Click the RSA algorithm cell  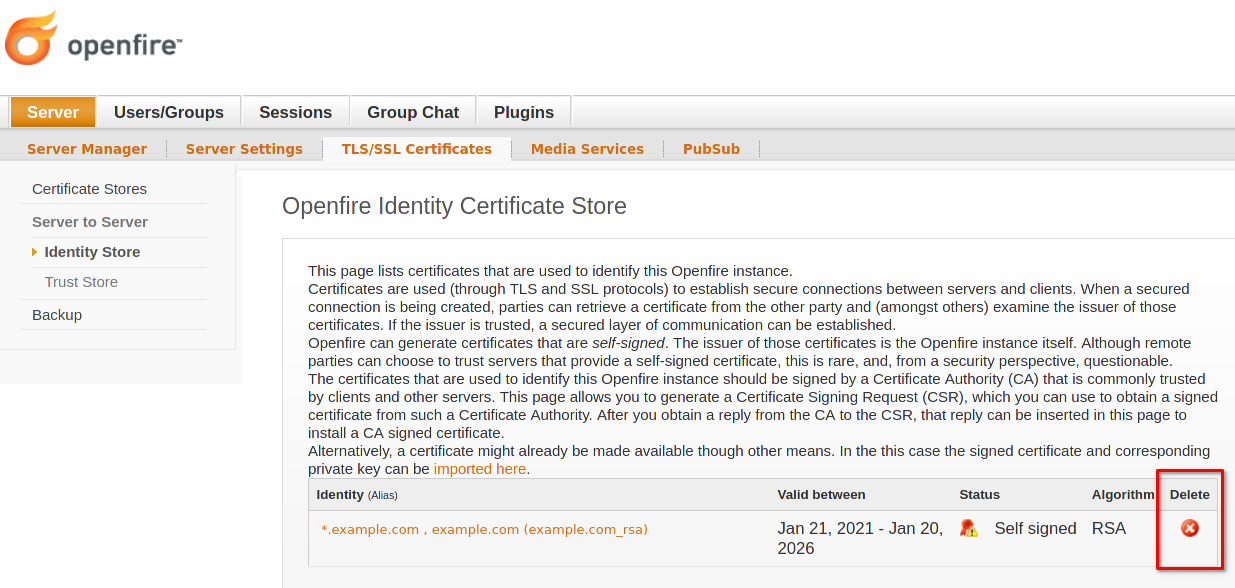[1109, 528]
